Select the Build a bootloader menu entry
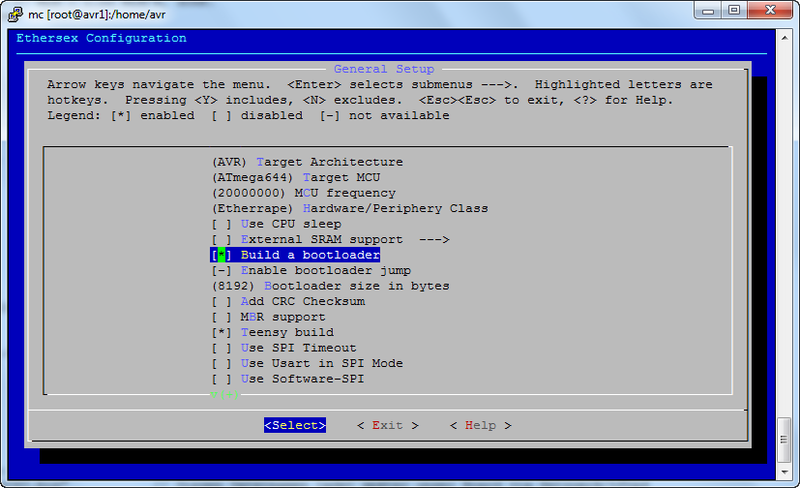This screenshot has width=800, height=488. coord(295,255)
